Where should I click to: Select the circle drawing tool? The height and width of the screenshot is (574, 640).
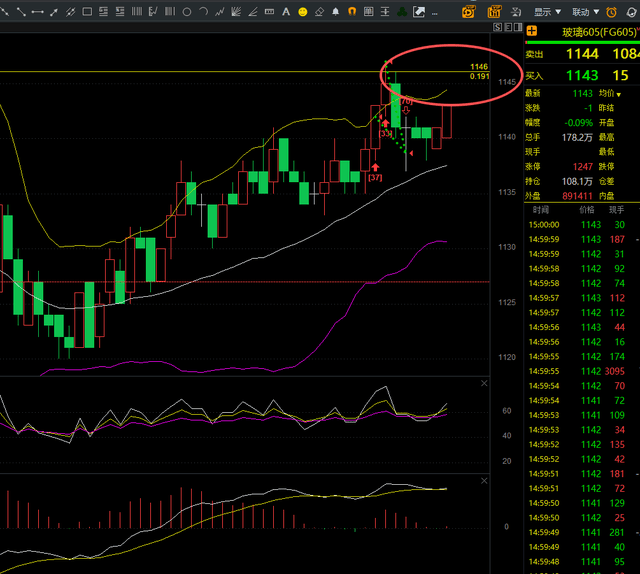(x=186, y=11)
